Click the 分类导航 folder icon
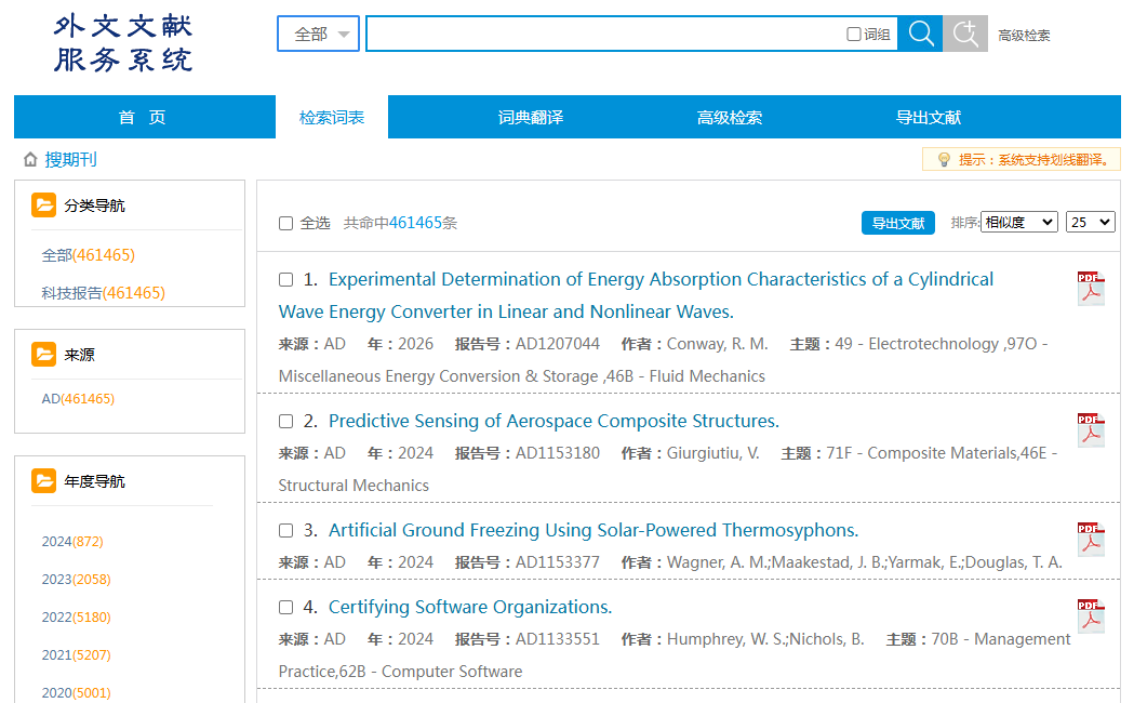The width and height of the screenshot is (1134, 703). point(43,205)
